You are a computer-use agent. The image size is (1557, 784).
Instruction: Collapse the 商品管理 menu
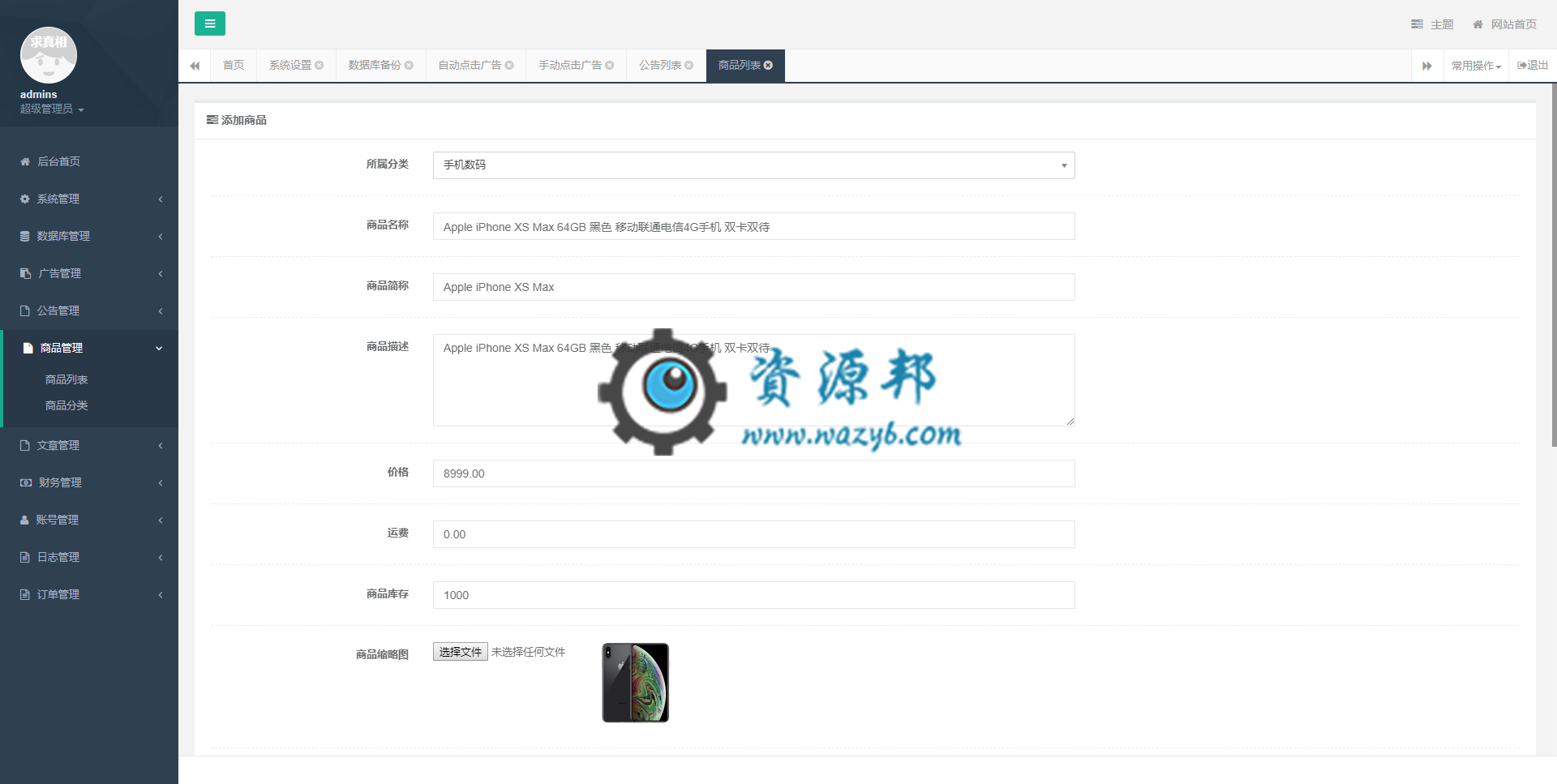(x=91, y=348)
